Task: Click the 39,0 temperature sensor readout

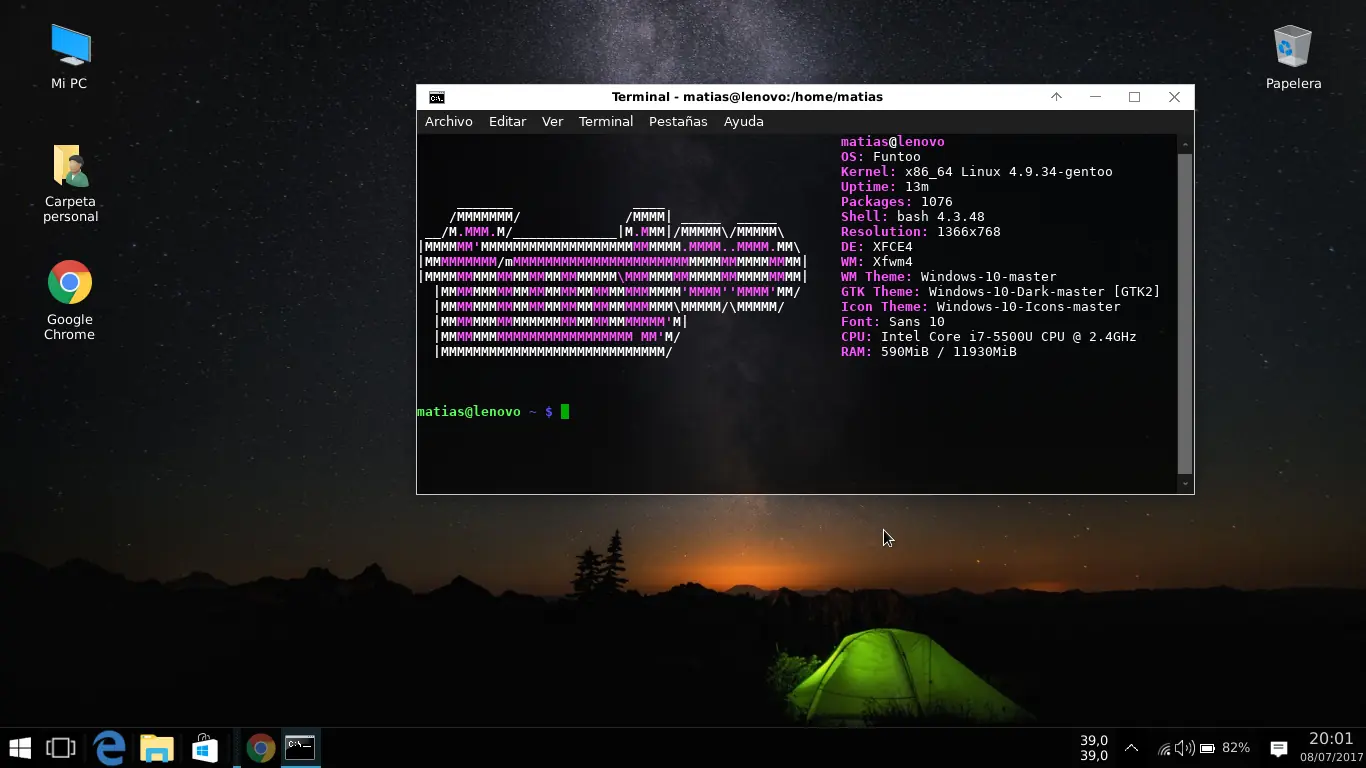Action: 1094,748
